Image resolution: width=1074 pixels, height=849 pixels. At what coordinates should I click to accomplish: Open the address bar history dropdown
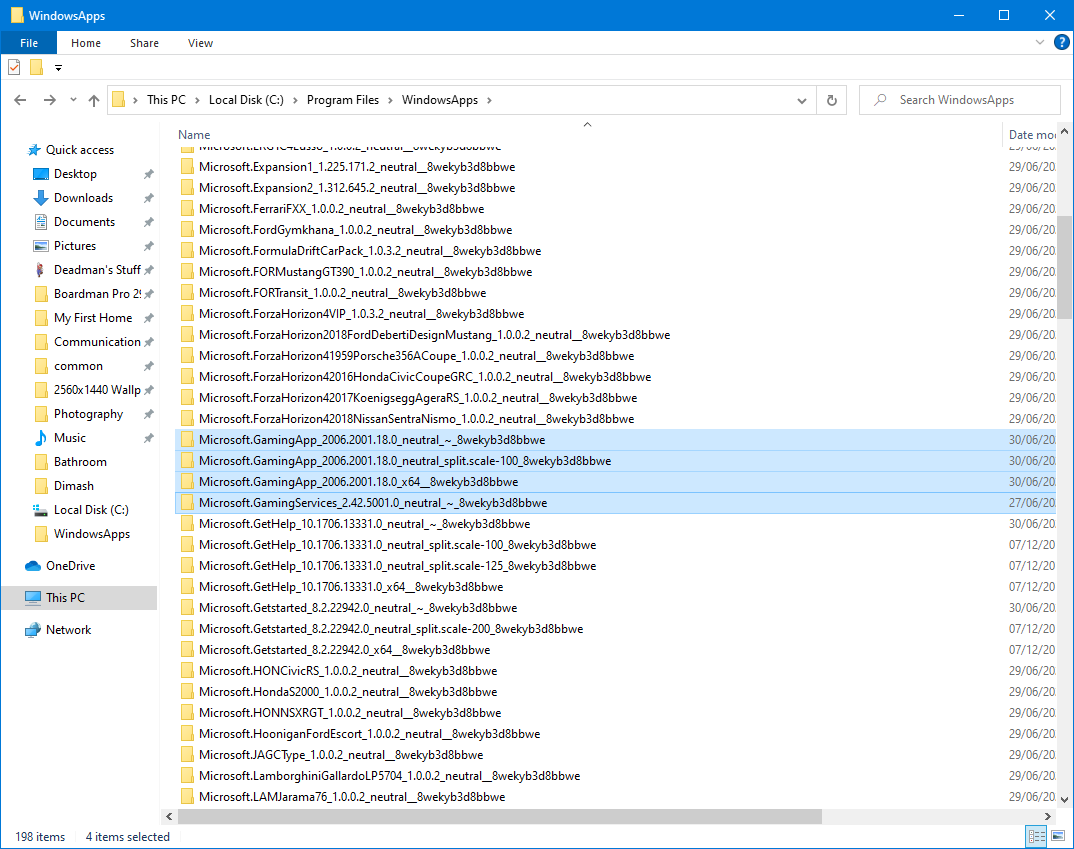point(802,100)
